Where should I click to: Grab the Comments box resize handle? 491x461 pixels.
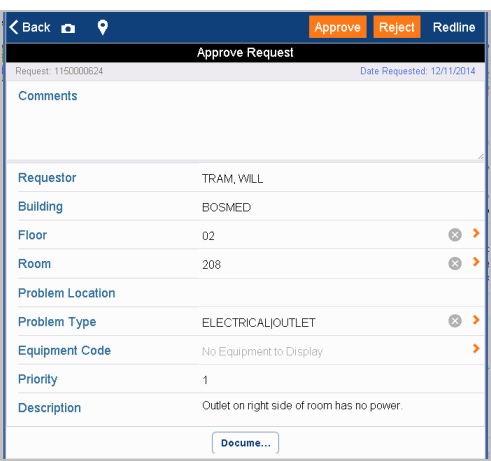coord(480,156)
